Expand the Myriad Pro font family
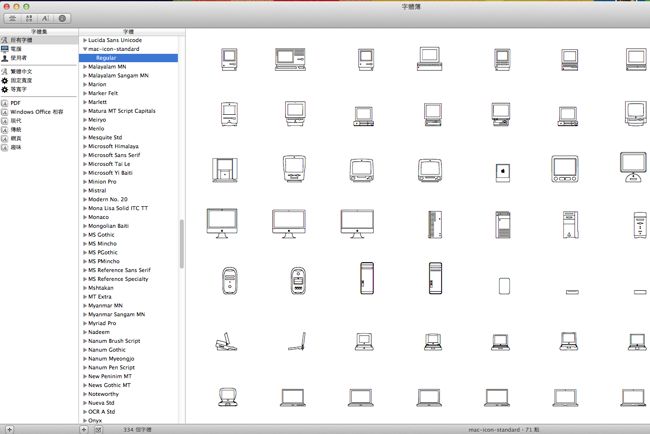Image resolution: width=650 pixels, height=434 pixels. [84, 323]
